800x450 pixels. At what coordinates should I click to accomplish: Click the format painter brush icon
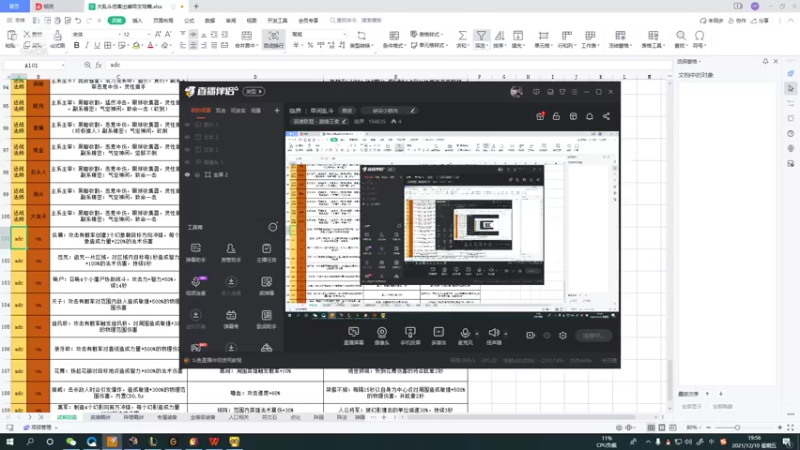click(x=57, y=36)
